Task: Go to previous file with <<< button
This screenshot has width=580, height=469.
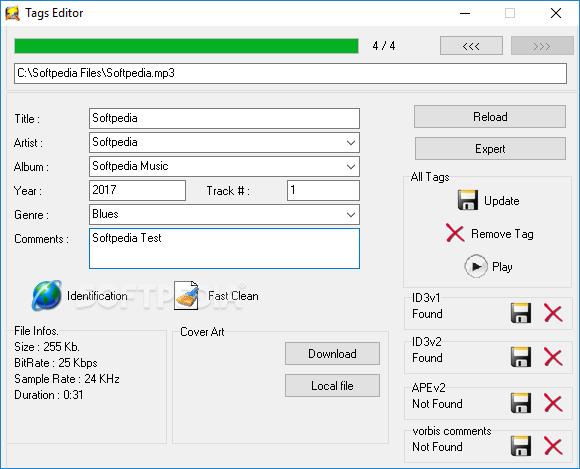Action: 471,46
